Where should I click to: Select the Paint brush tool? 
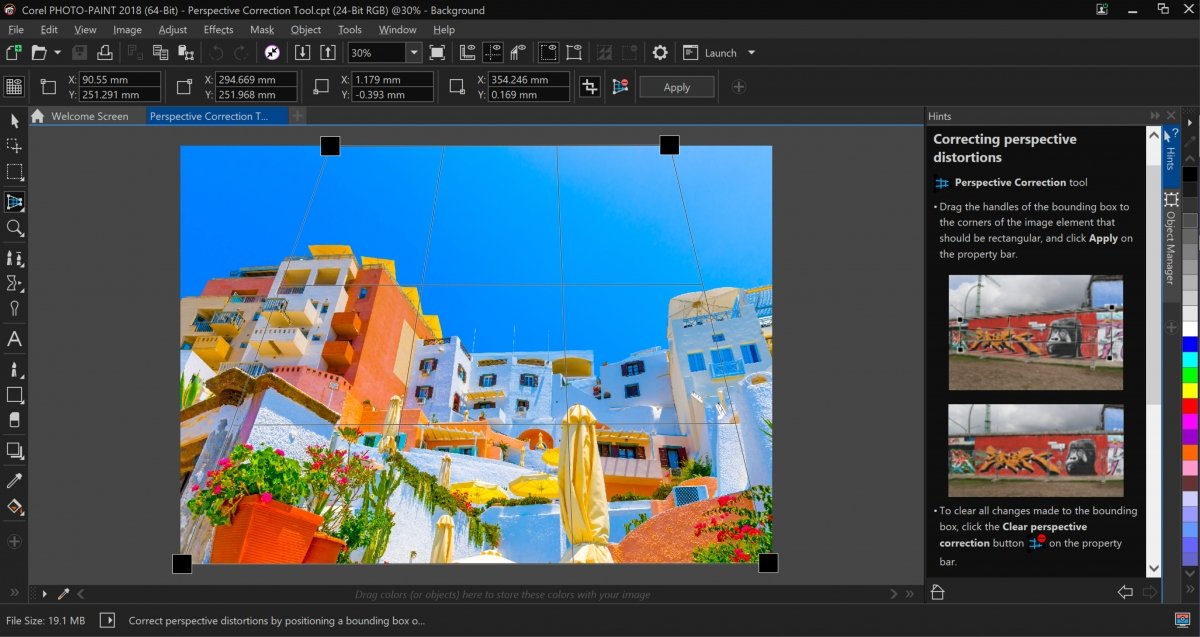pos(14,370)
